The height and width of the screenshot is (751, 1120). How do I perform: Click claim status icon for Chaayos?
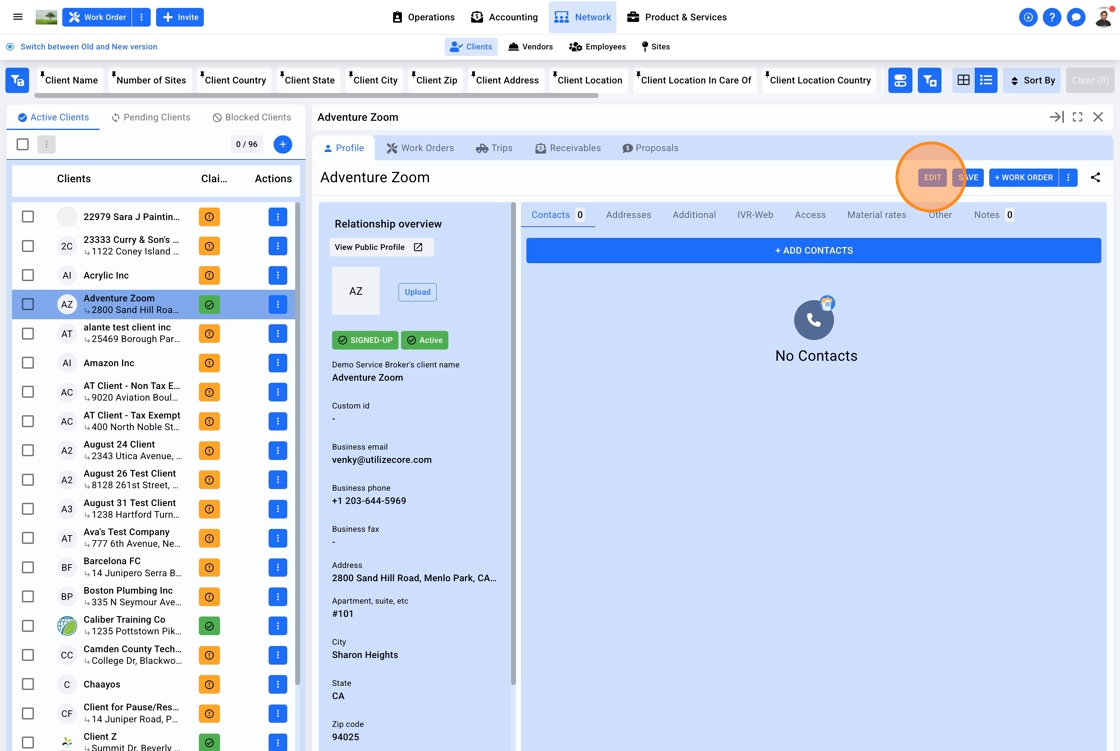(209, 685)
